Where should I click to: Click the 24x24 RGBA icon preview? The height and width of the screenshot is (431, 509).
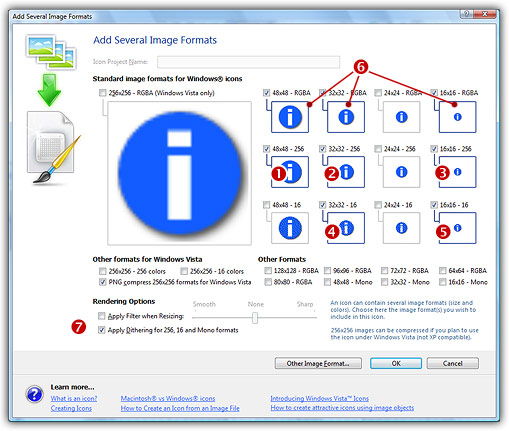click(x=402, y=117)
